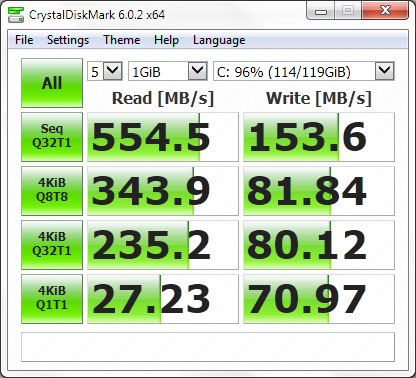Click the CrystalDiskMark title bar app icon
Image resolution: width=416 pixels, height=378 pixels.
(16, 14)
